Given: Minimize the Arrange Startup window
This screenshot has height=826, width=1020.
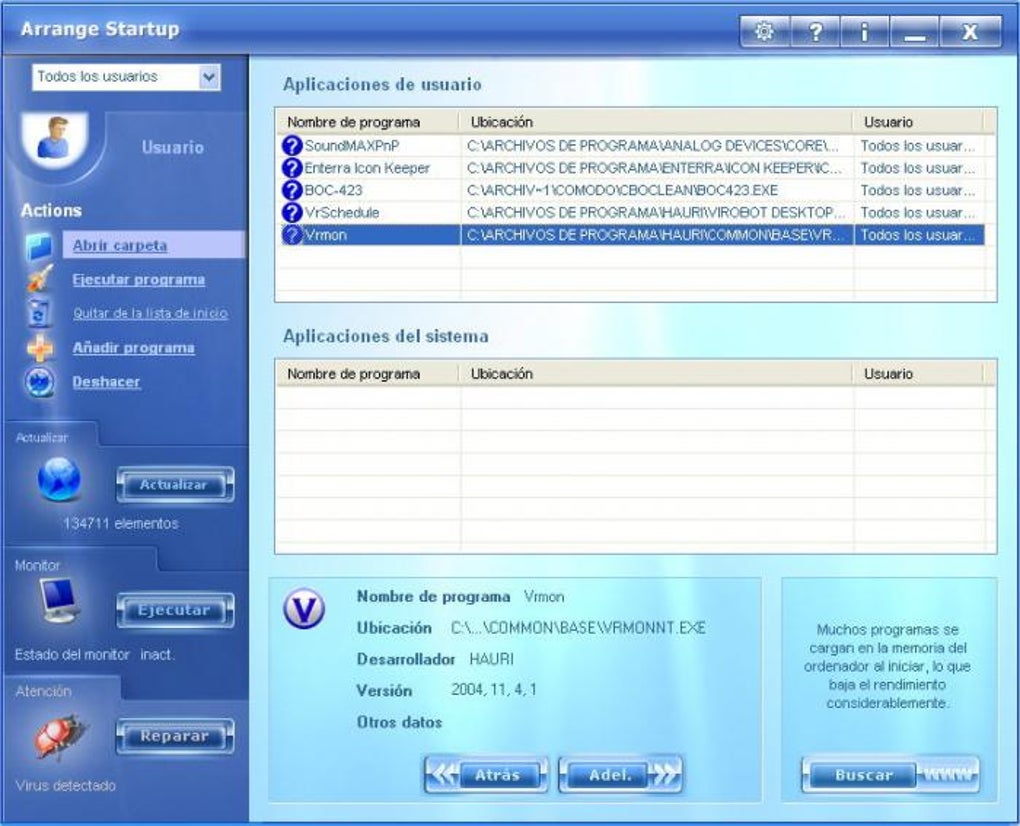Looking at the screenshot, I should tap(914, 31).
